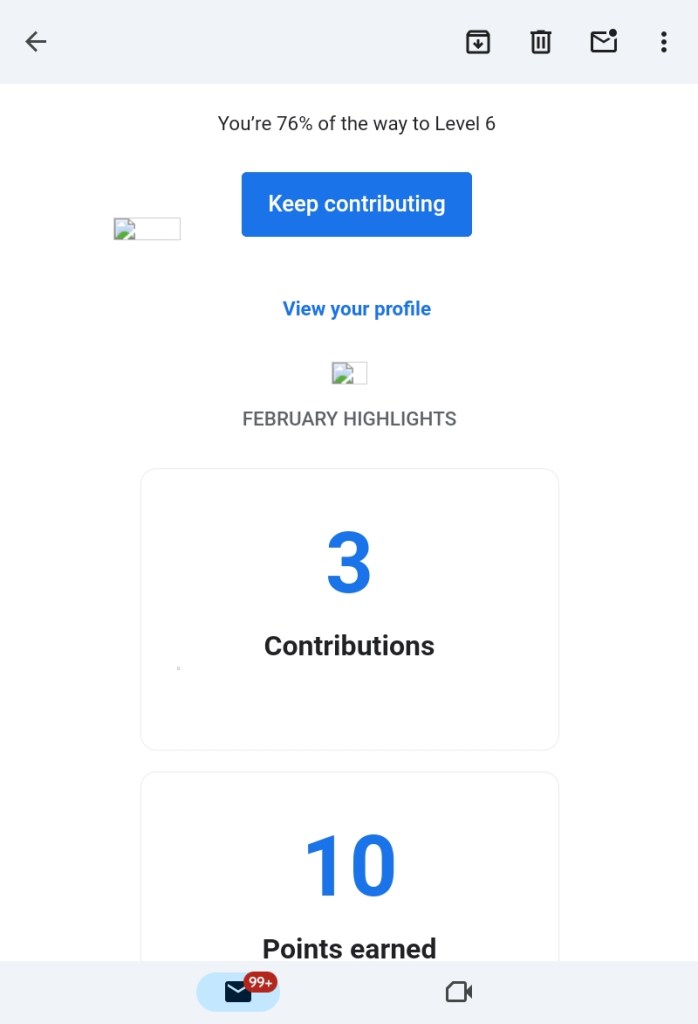Open the View your profile link

tap(356, 309)
